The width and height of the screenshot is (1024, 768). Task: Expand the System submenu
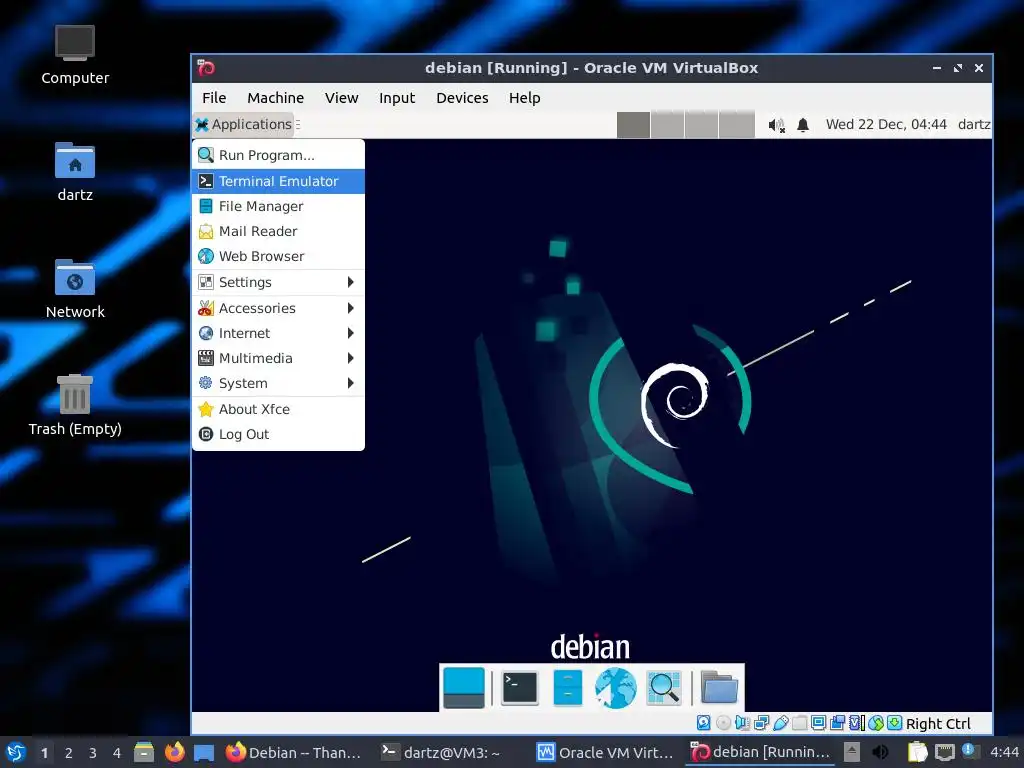[278, 383]
